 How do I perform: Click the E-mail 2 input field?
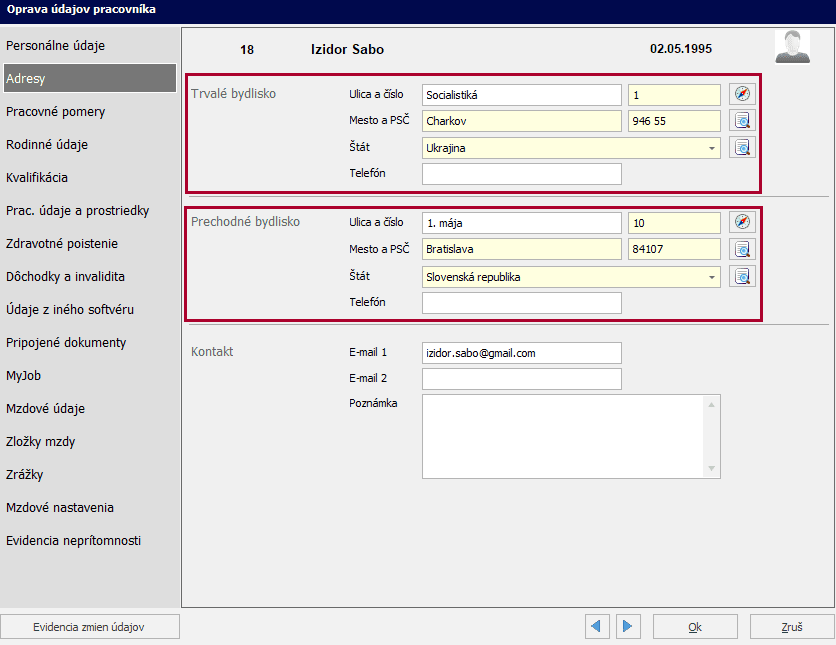[x=521, y=379]
